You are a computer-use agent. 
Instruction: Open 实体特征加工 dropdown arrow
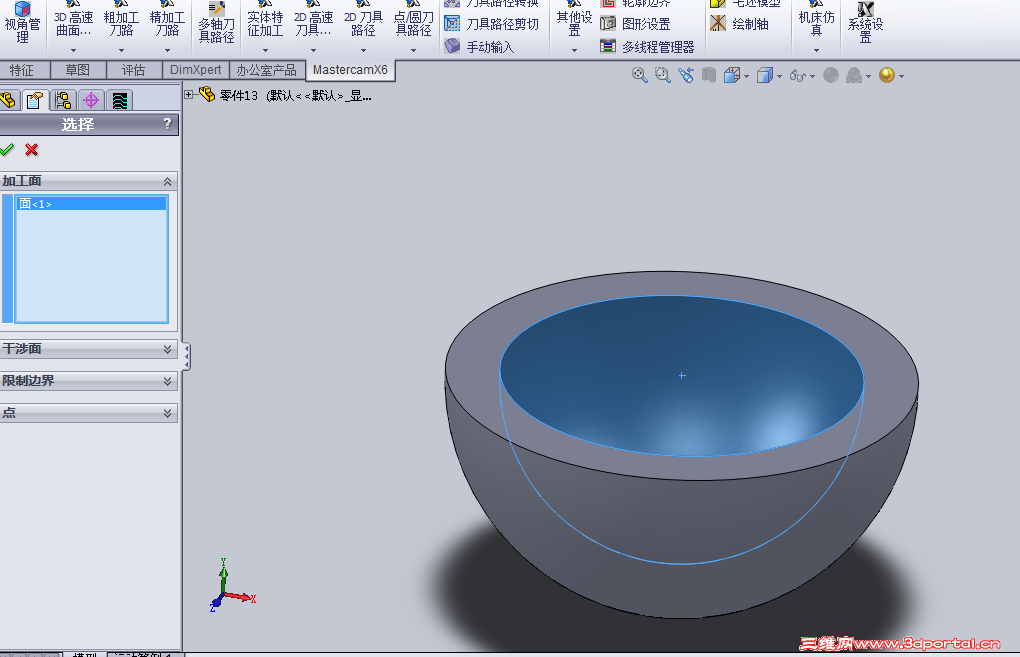(x=265, y=50)
